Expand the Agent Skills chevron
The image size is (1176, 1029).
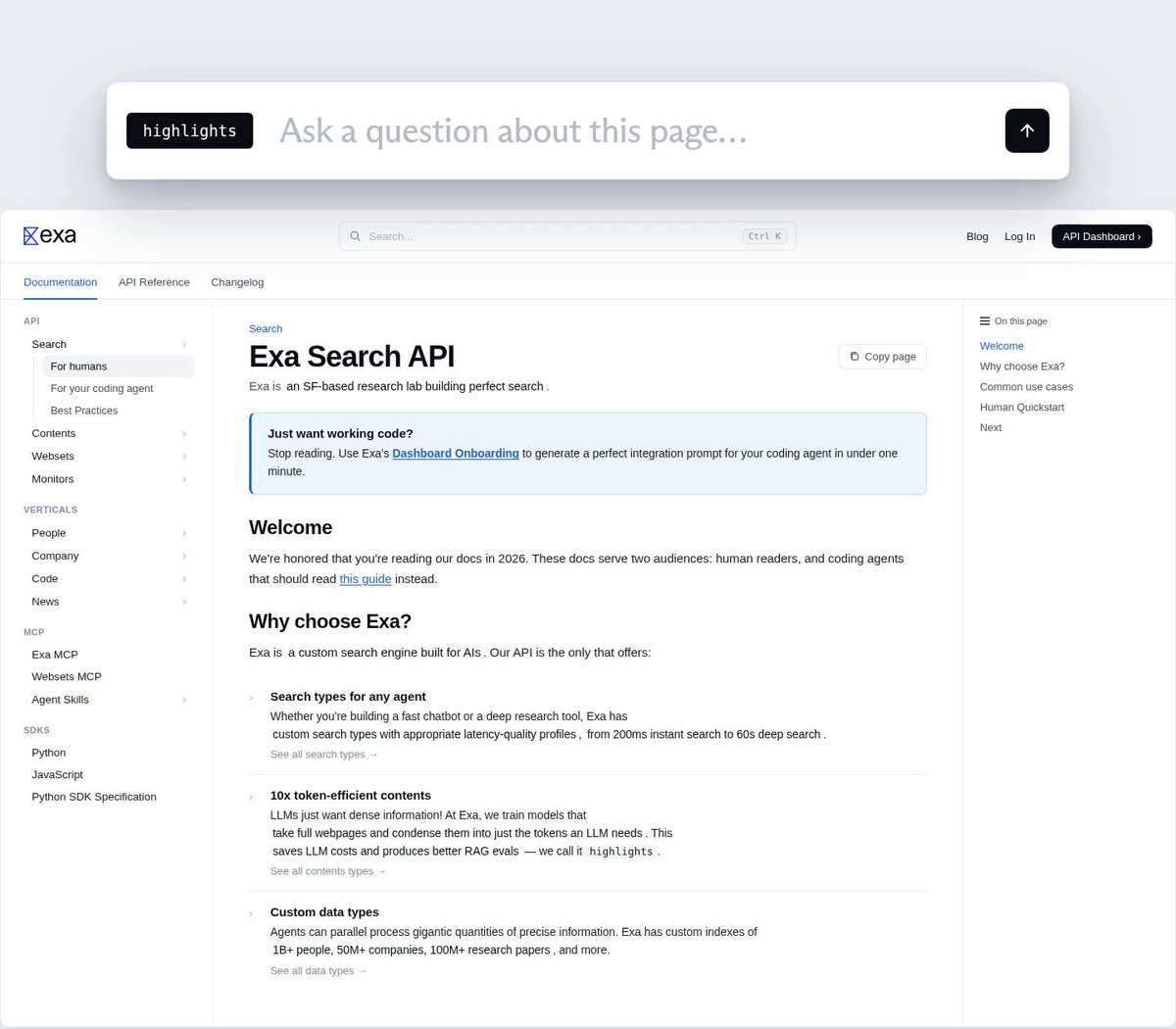[x=184, y=700]
